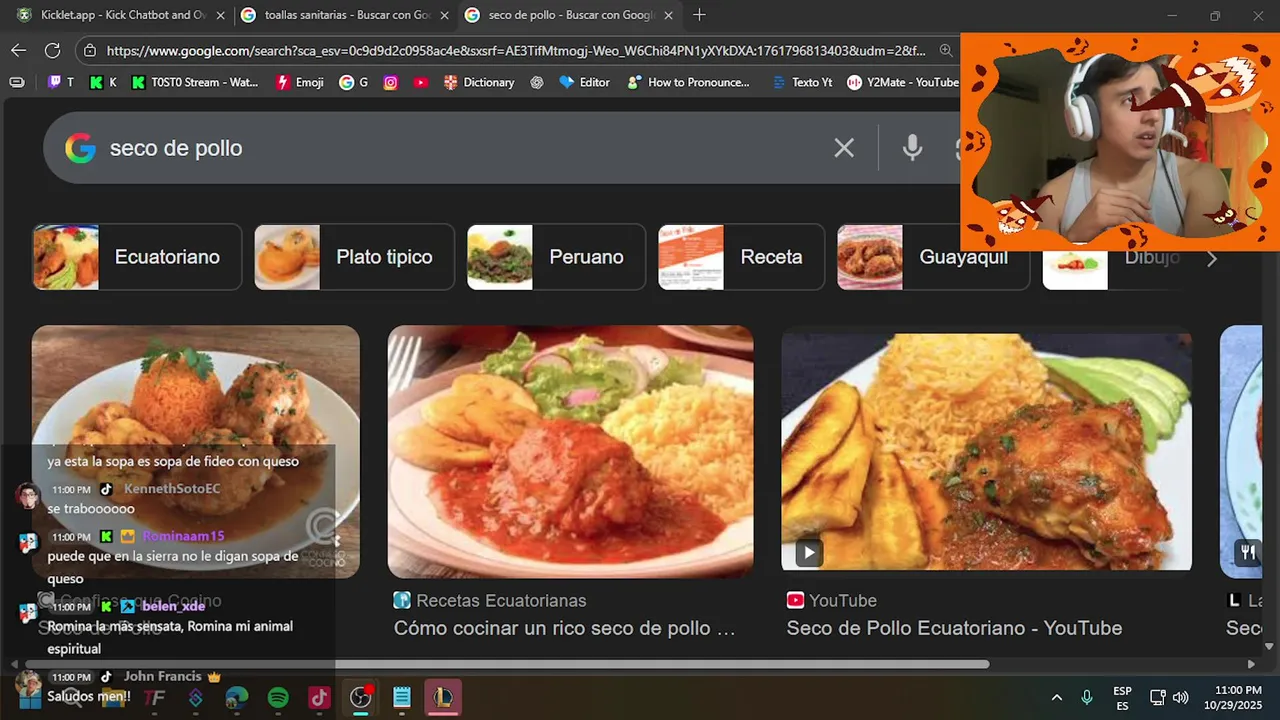Start voice search with the microphone

912,148
